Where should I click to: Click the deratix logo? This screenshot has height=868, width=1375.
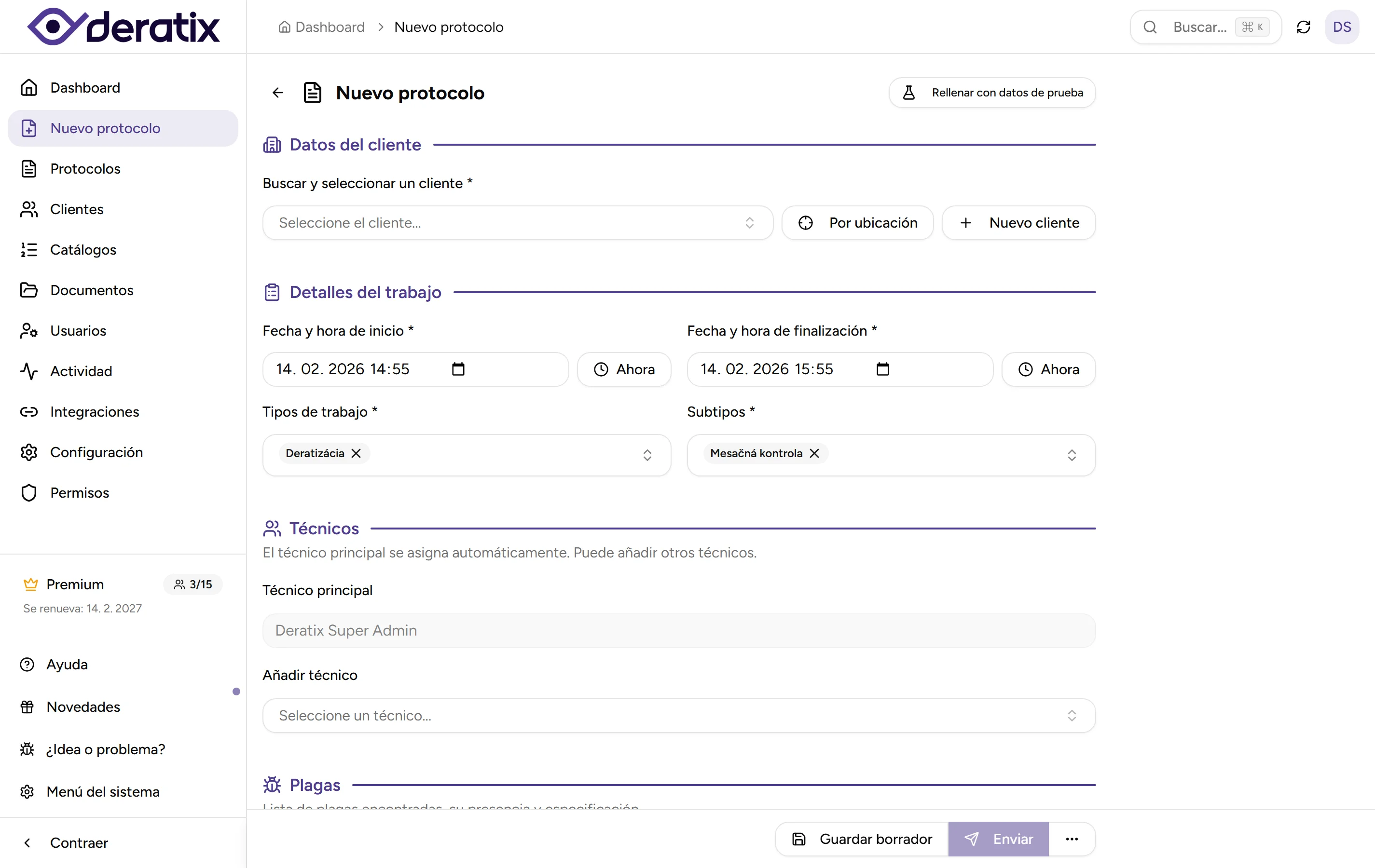124,27
